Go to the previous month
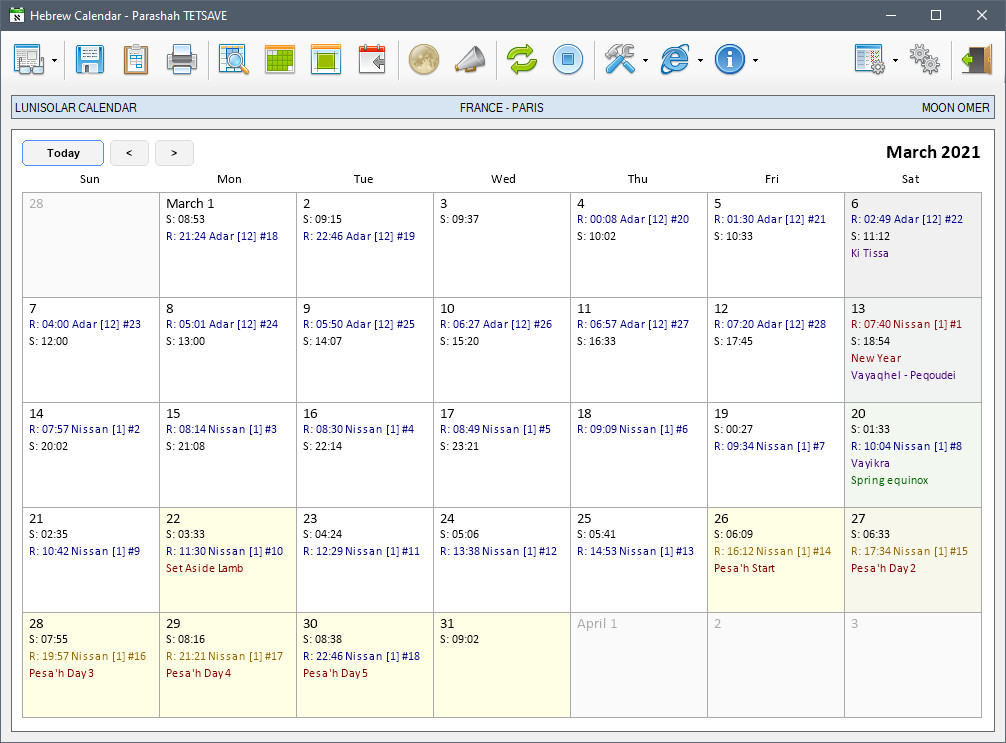Screen dimensions: 1006x743 pyautogui.click(x=130, y=153)
